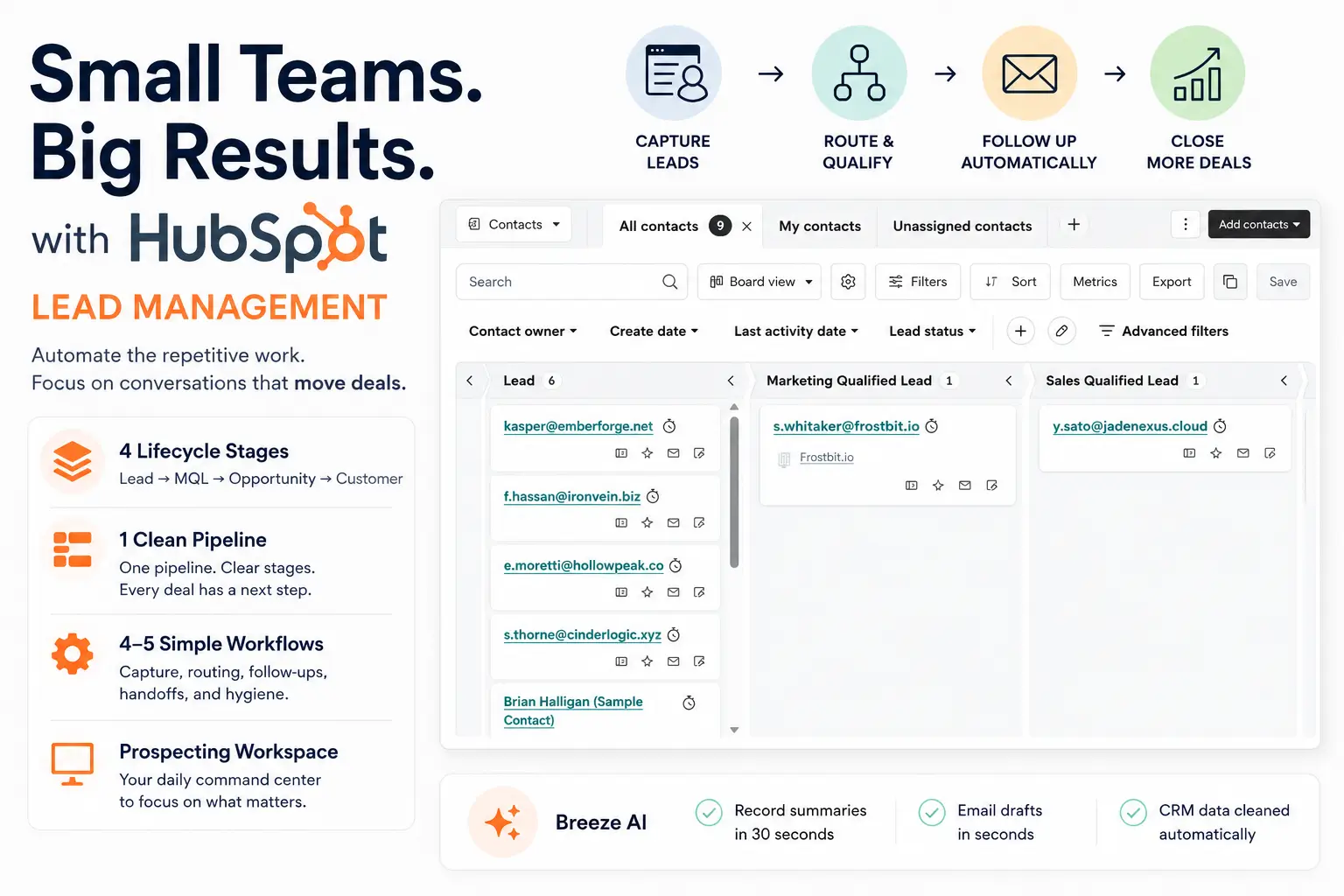Click note icon on y.sato@jadenexus.cloud card

(x=1270, y=453)
